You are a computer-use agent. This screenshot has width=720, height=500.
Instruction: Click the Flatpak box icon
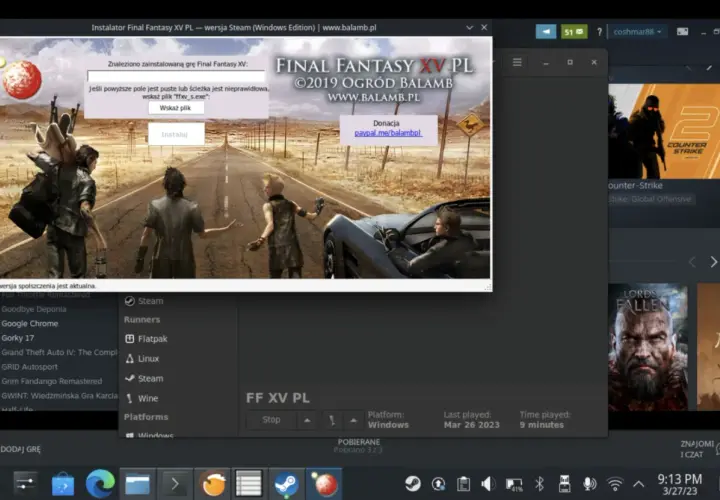tap(129, 339)
